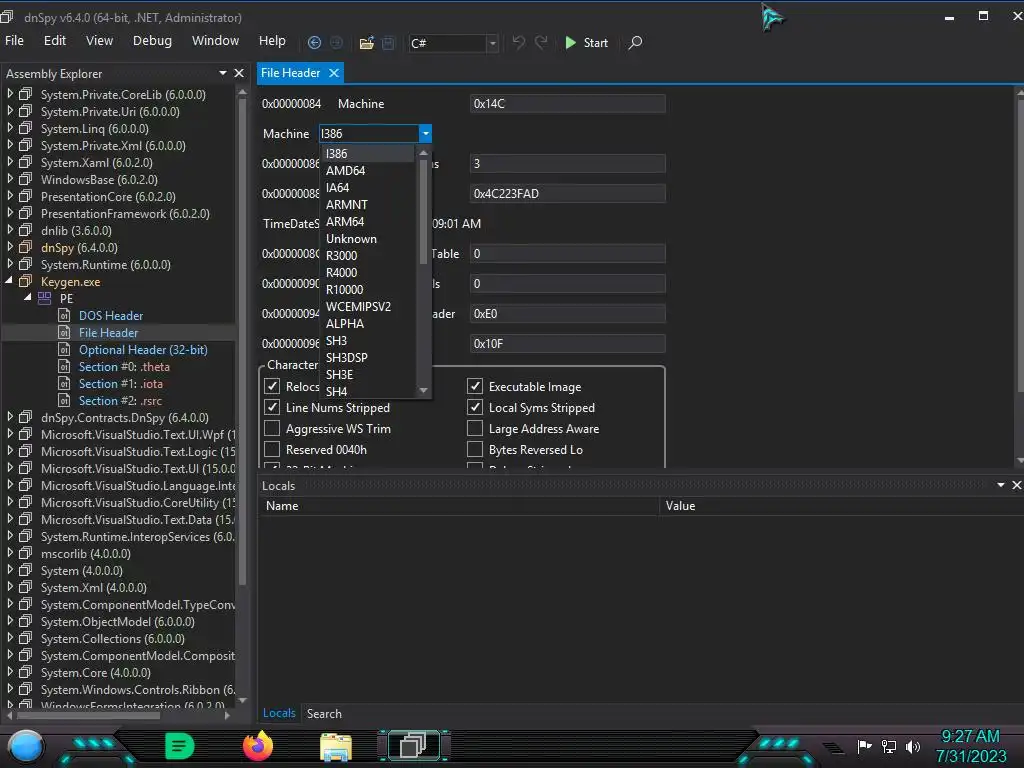Image resolution: width=1024 pixels, height=768 pixels.
Task: Open Optional Header (32-bit) node
Action: tap(143, 349)
